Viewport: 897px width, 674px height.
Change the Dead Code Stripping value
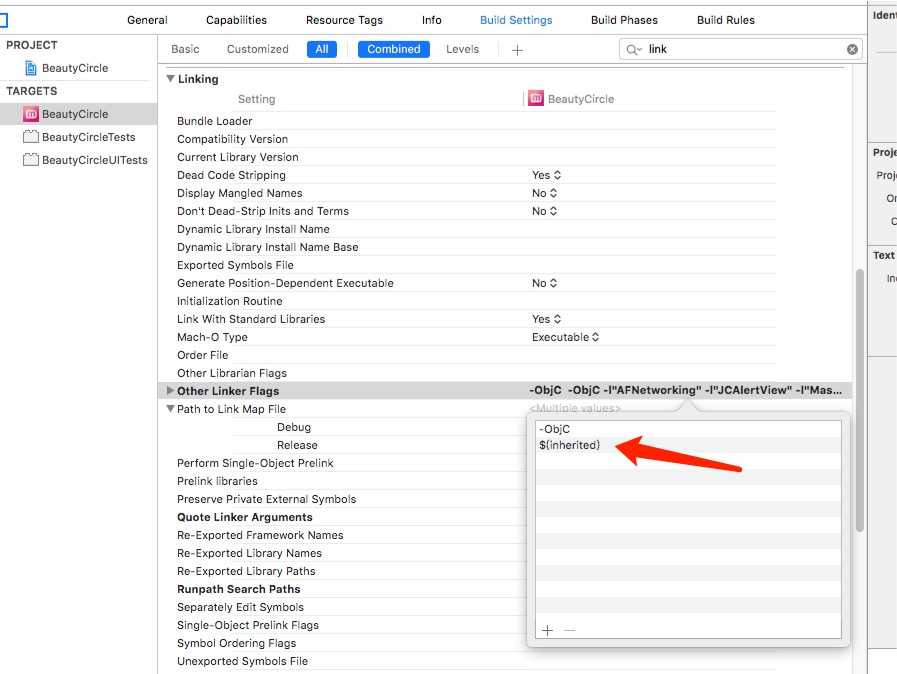pyautogui.click(x=546, y=175)
